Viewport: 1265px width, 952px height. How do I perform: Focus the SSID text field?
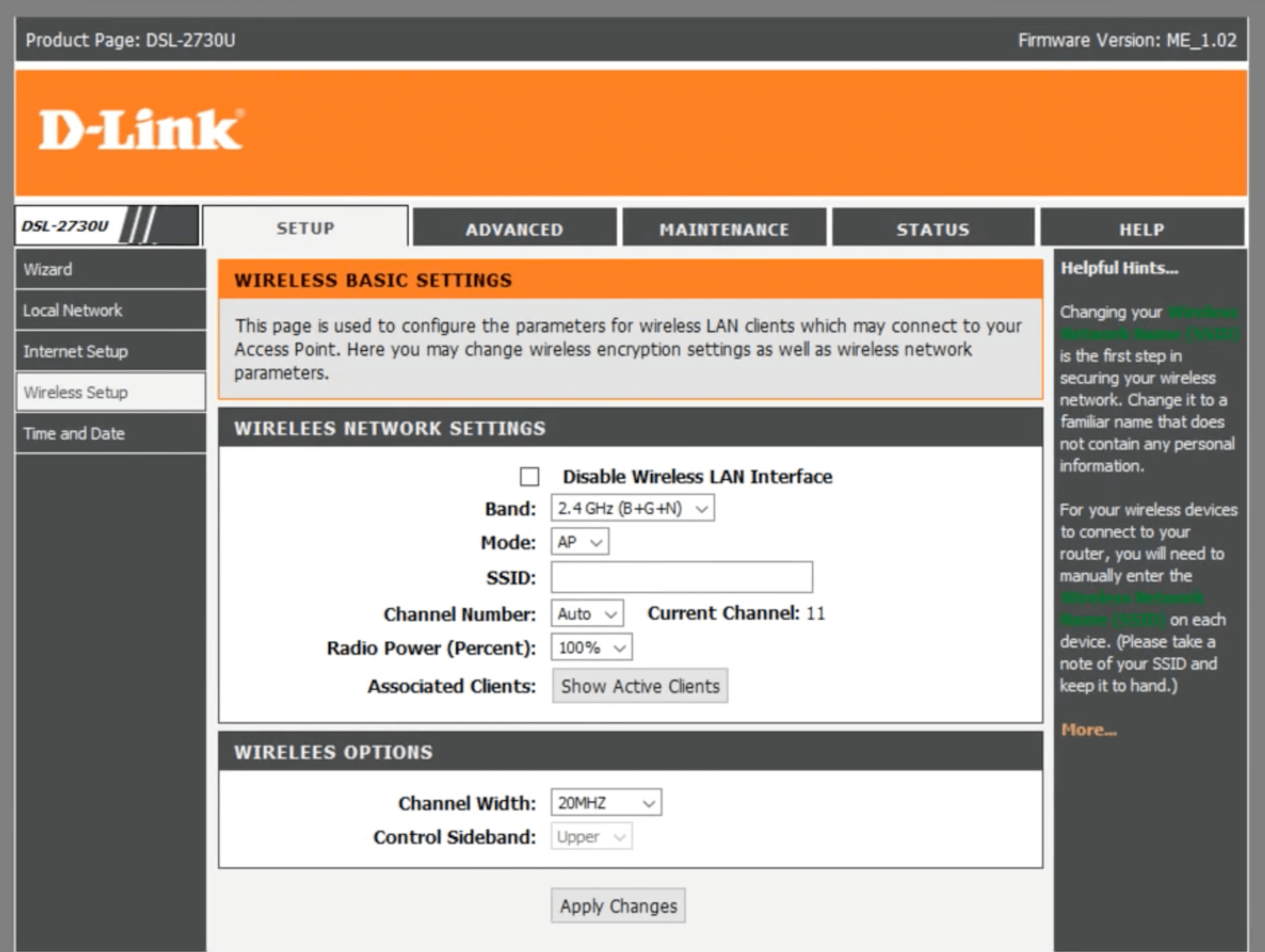pos(681,578)
